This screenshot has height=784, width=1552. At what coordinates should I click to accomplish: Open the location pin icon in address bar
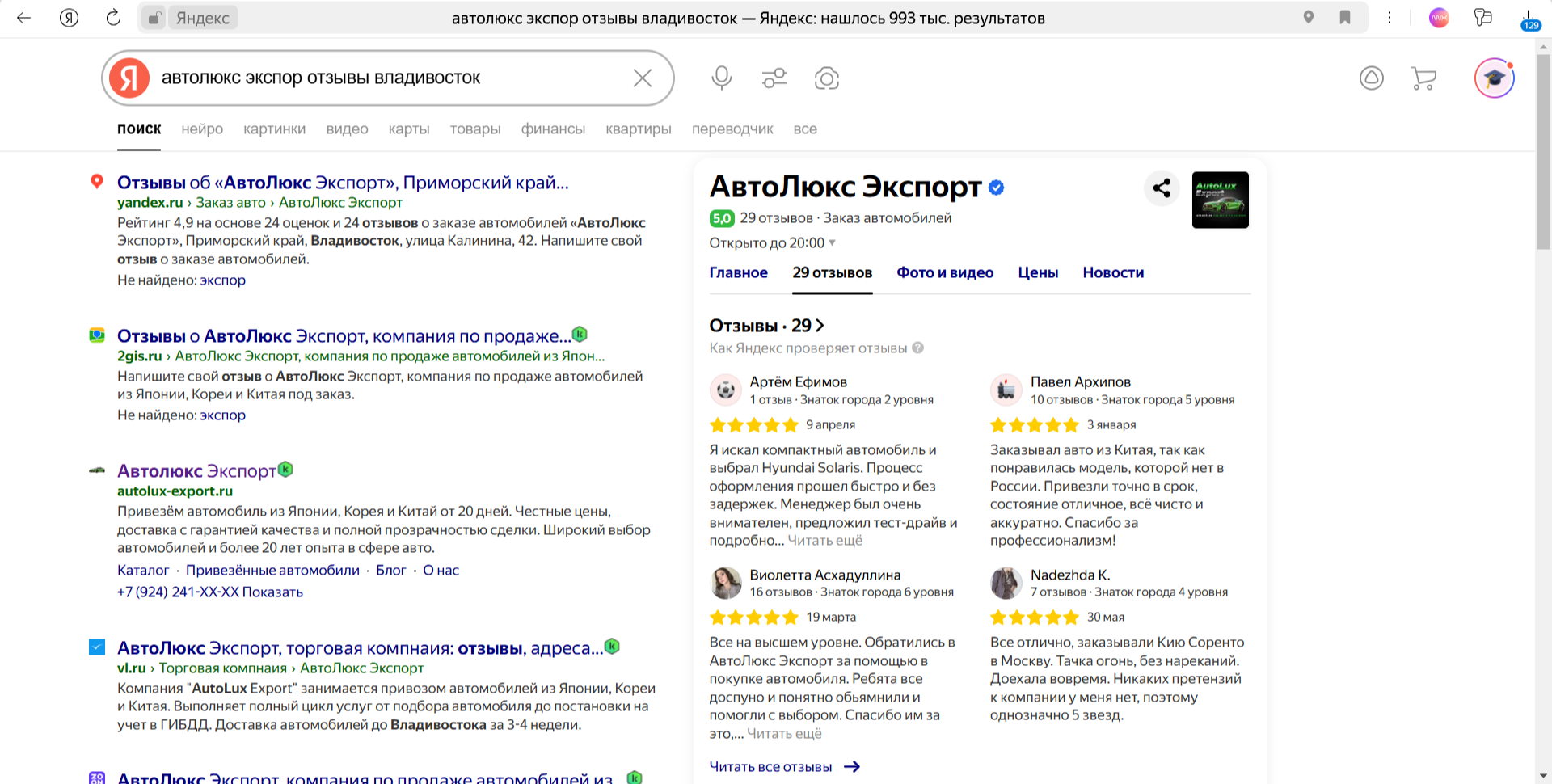point(1309,18)
